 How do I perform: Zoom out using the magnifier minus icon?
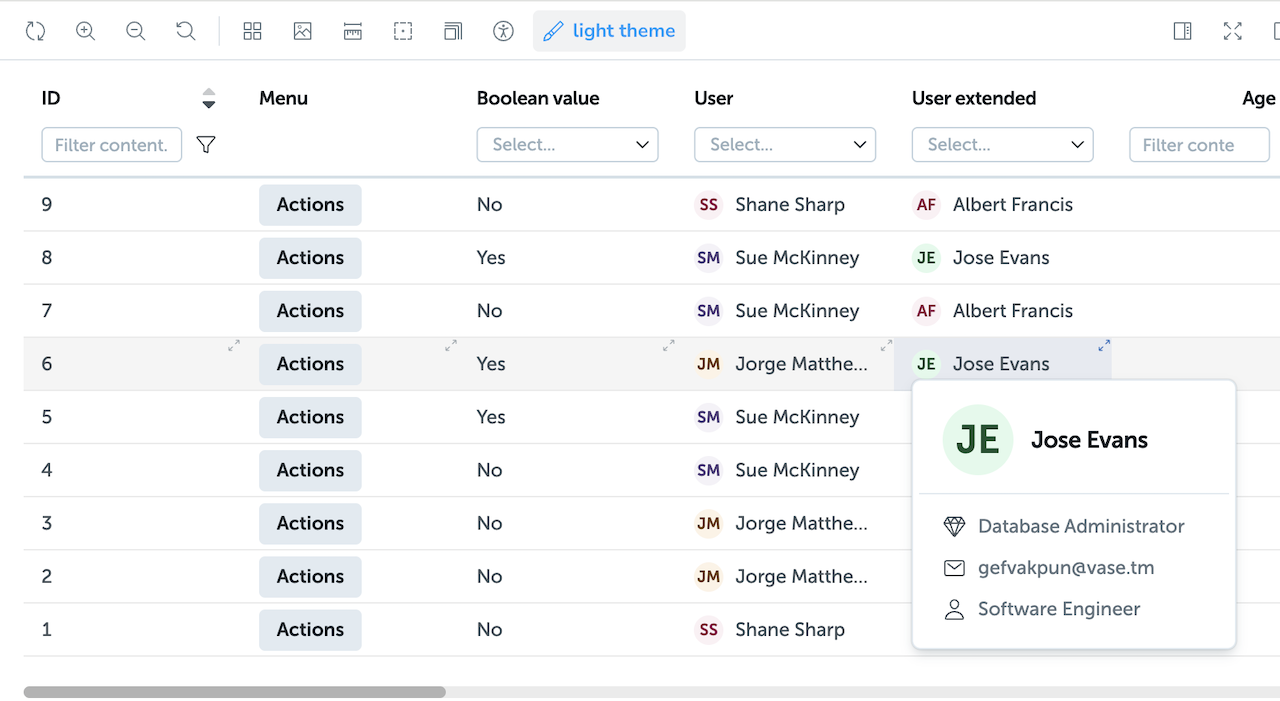[x=136, y=31]
